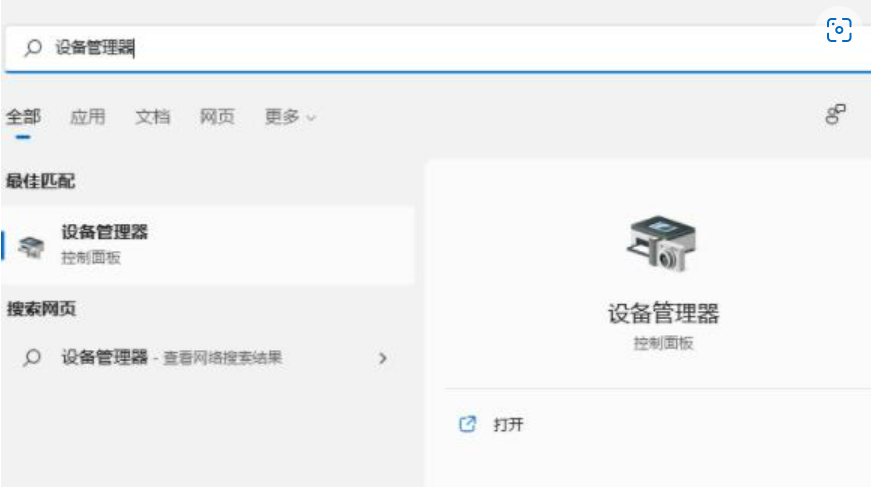The height and width of the screenshot is (495, 881).
Task: Click the account/feedback people icon
Action: [835, 114]
